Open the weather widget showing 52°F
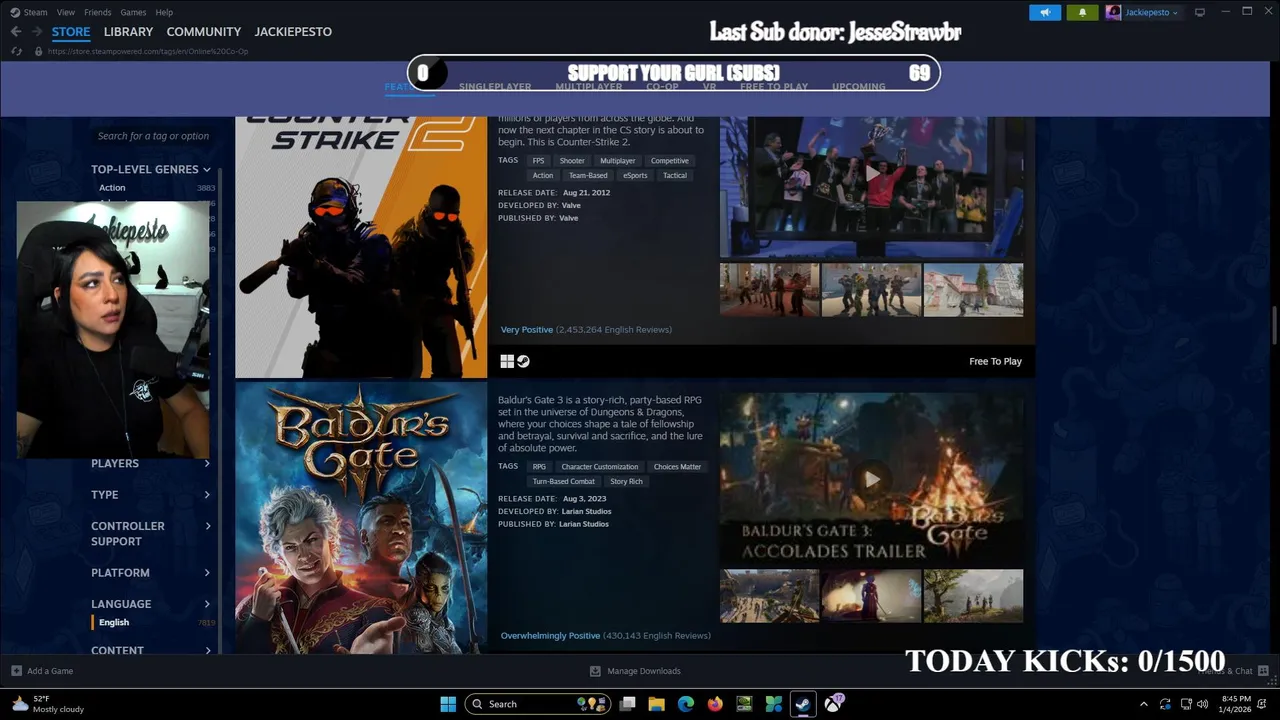The image size is (1280, 720). [47, 704]
